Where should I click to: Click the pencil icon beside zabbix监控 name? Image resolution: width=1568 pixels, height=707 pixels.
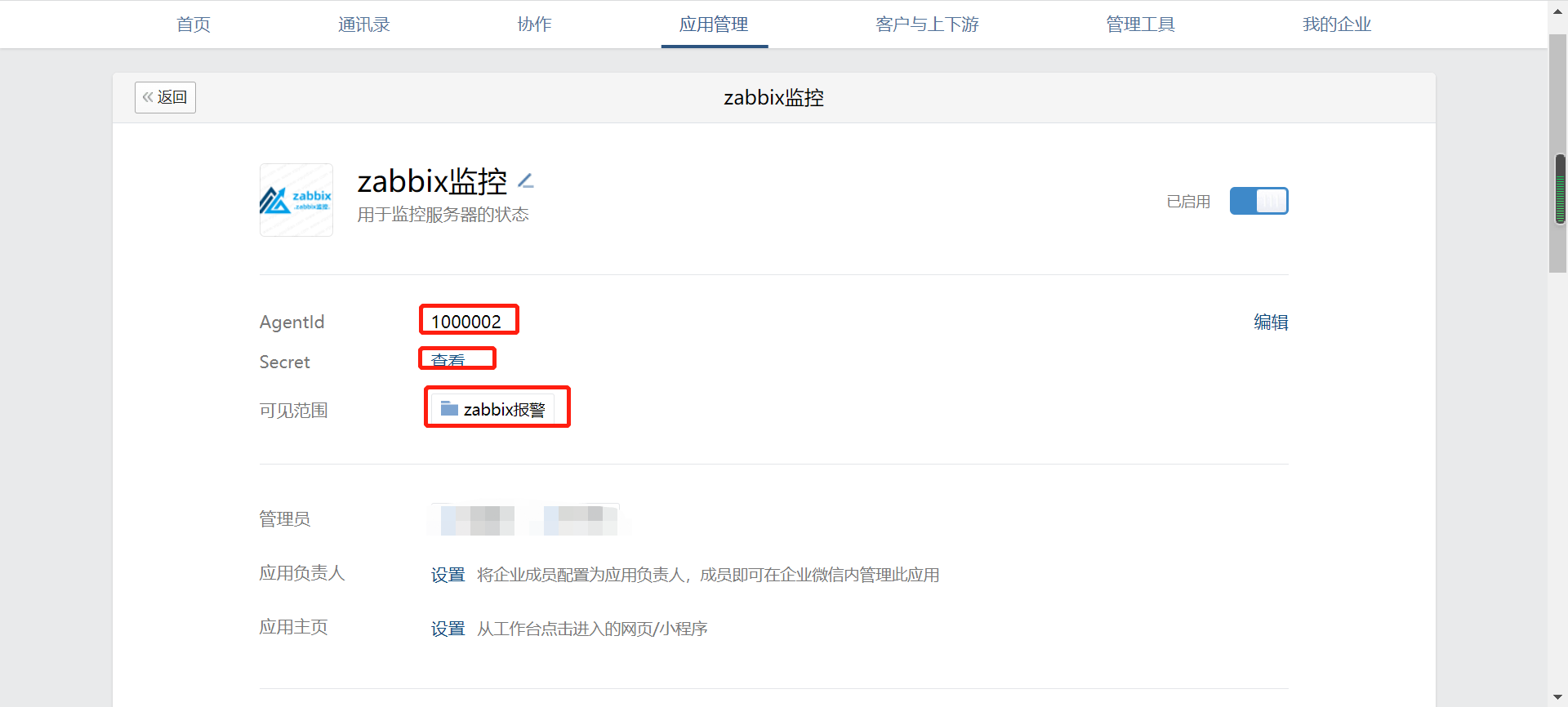[x=526, y=181]
